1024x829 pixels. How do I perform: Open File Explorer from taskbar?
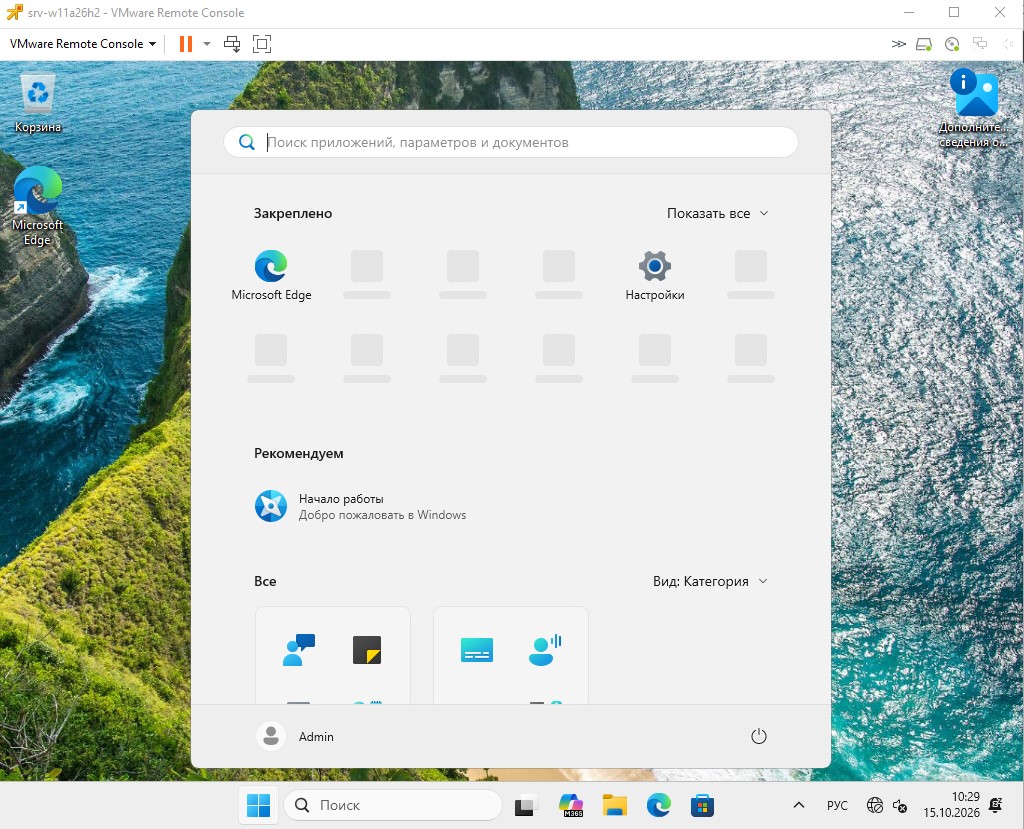click(x=615, y=805)
